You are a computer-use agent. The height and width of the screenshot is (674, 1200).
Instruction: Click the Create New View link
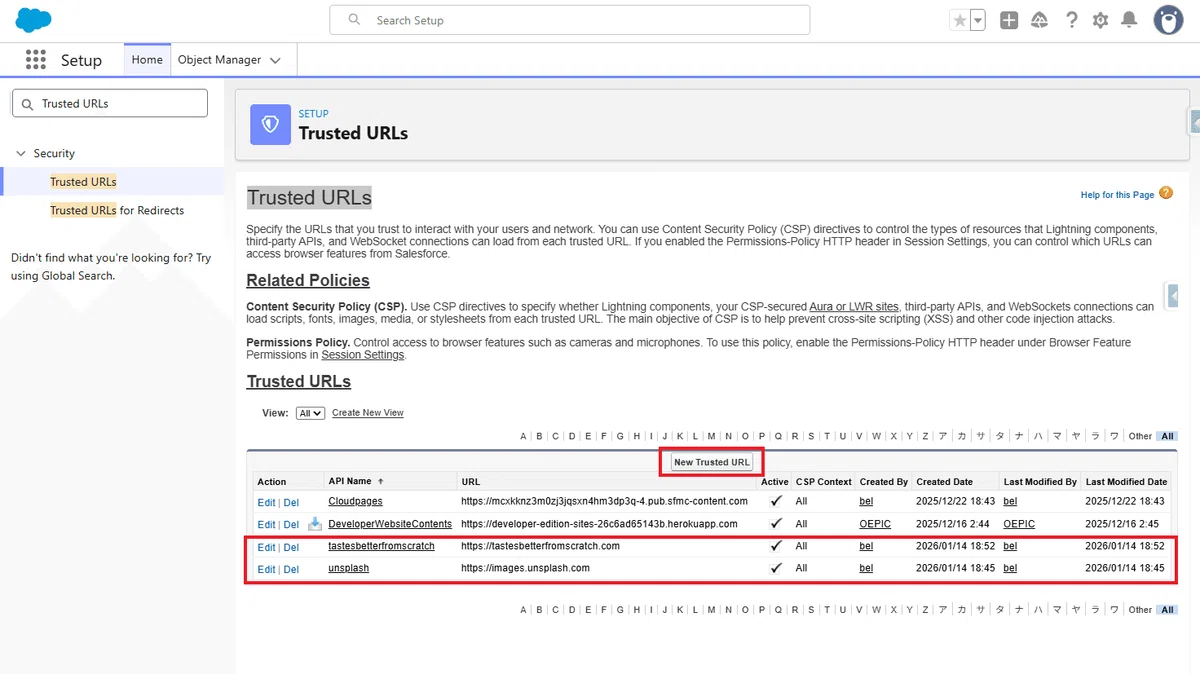(x=368, y=413)
